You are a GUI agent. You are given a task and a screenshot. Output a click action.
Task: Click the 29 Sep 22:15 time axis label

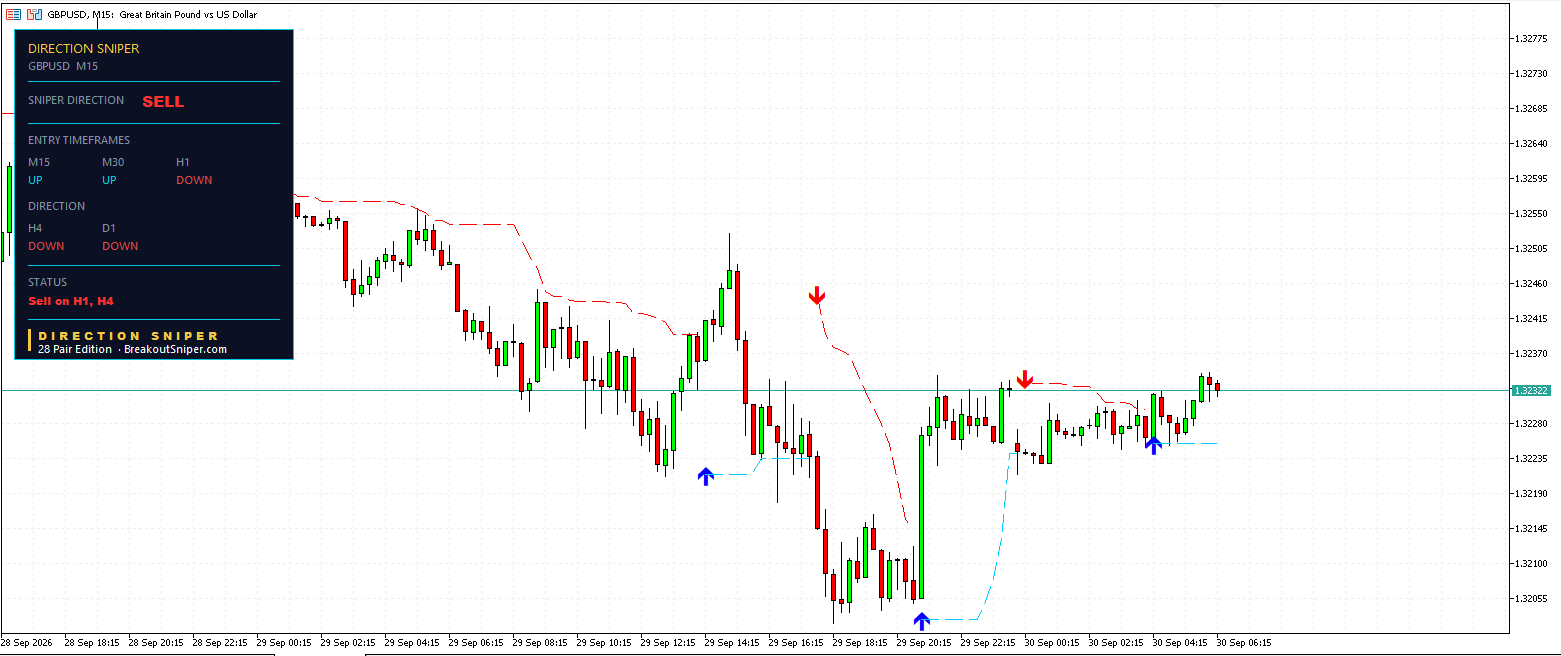pos(988,642)
